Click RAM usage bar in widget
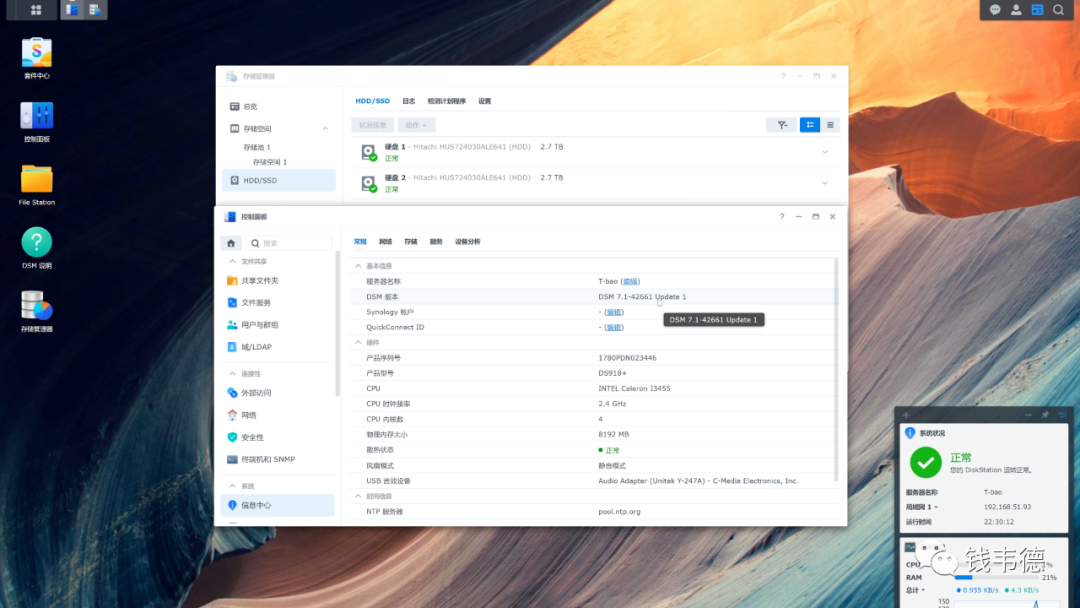Image resolution: width=1080 pixels, height=608 pixels. point(997,578)
